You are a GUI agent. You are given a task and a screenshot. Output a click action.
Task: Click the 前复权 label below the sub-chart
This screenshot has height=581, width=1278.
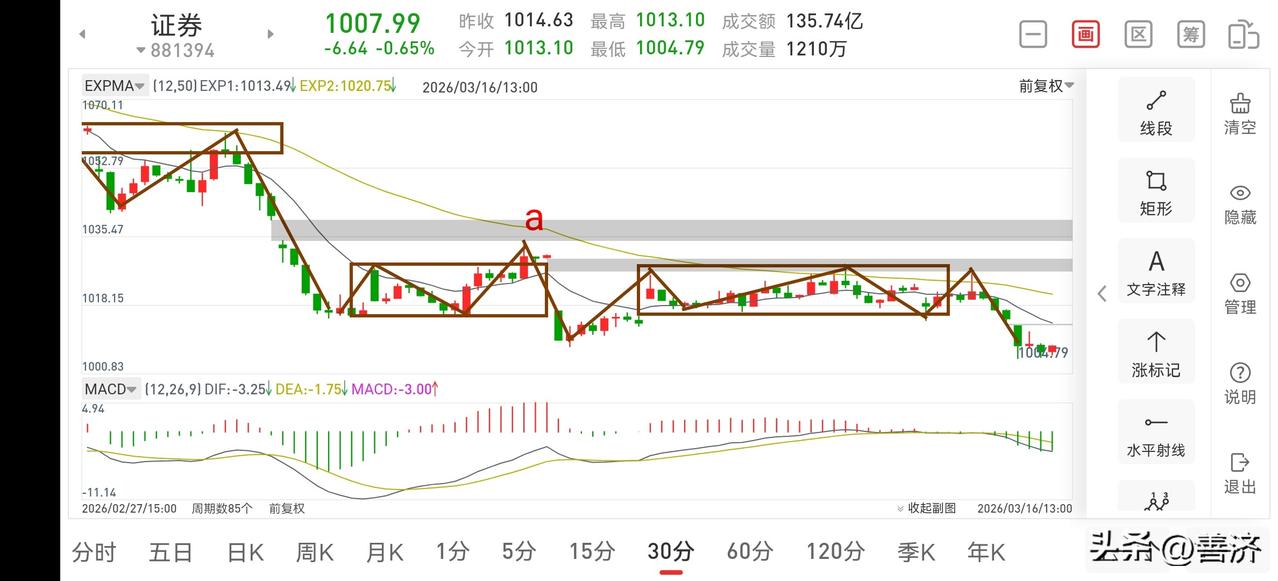pos(287,508)
